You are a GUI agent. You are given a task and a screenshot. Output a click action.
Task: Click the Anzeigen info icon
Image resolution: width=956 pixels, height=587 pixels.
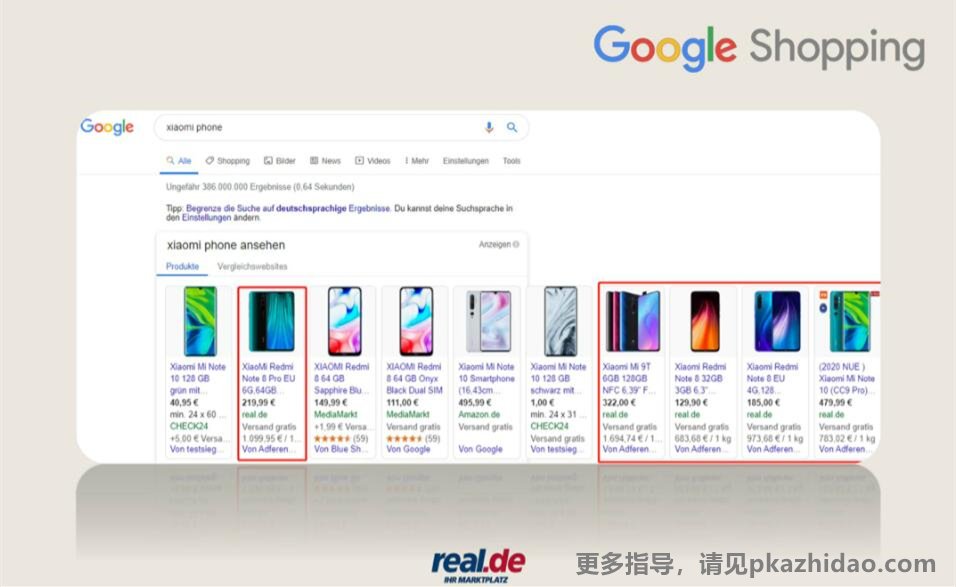pos(516,244)
